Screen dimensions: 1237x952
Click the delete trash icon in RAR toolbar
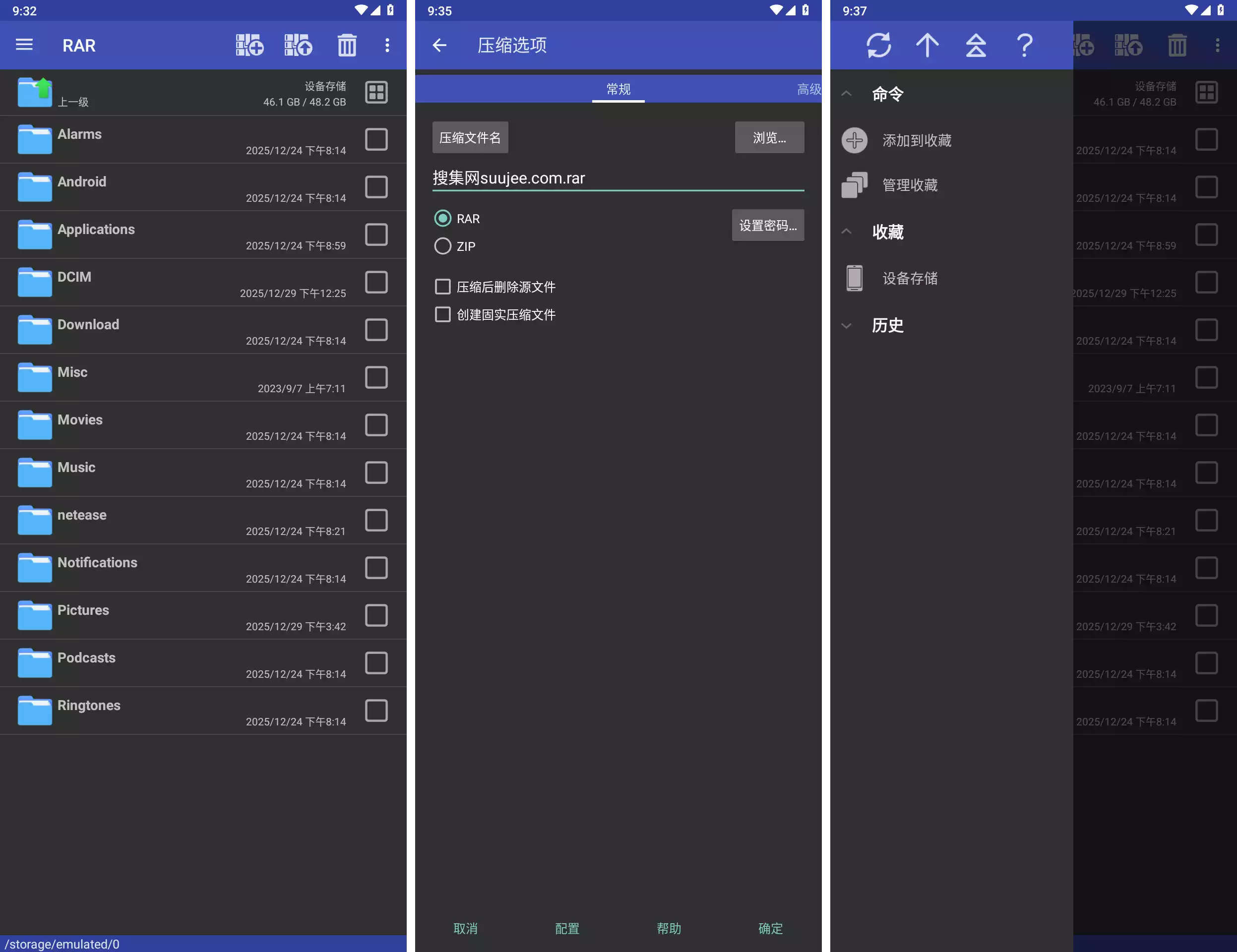point(347,45)
